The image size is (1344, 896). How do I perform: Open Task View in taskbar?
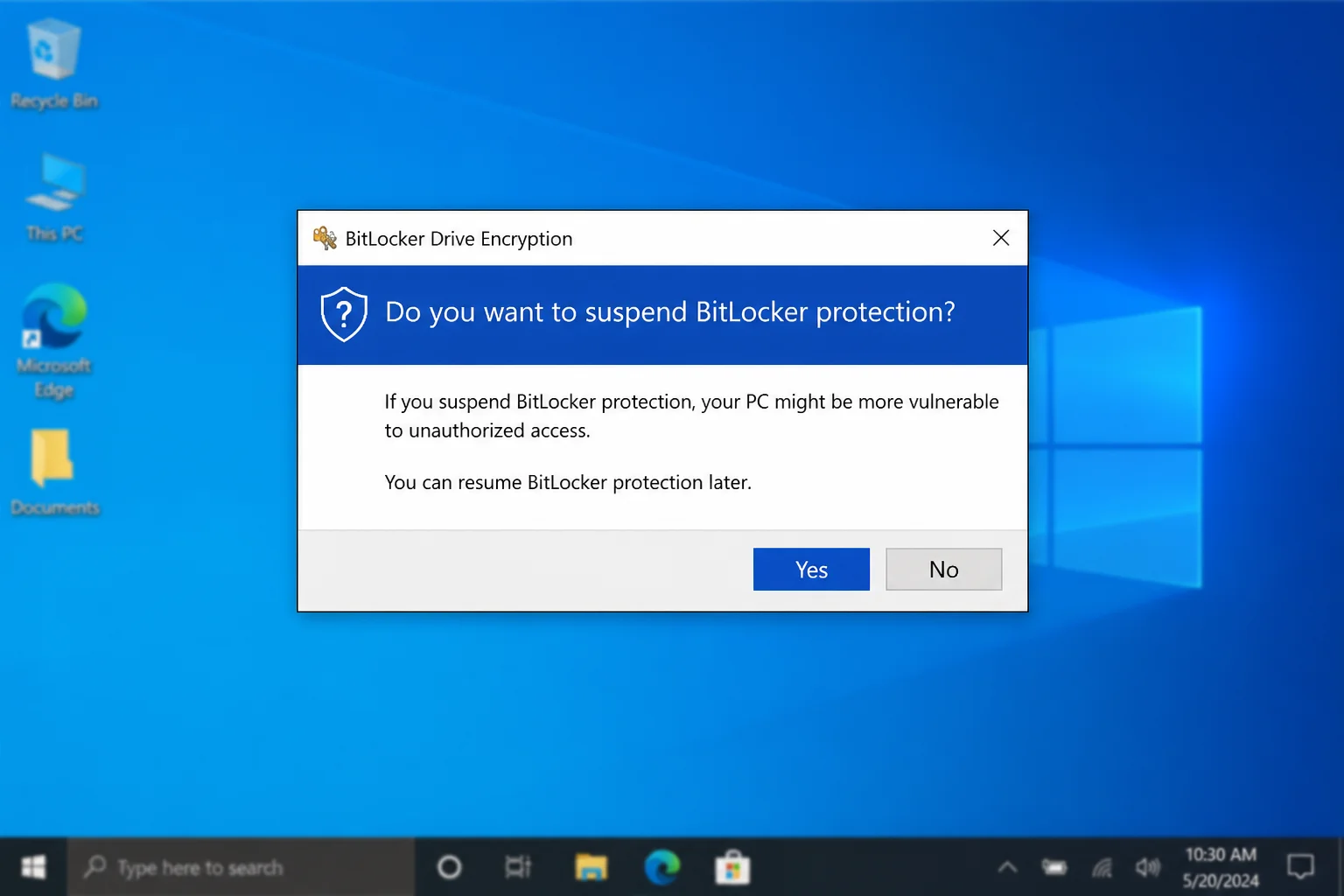pyautogui.click(x=518, y=867)
